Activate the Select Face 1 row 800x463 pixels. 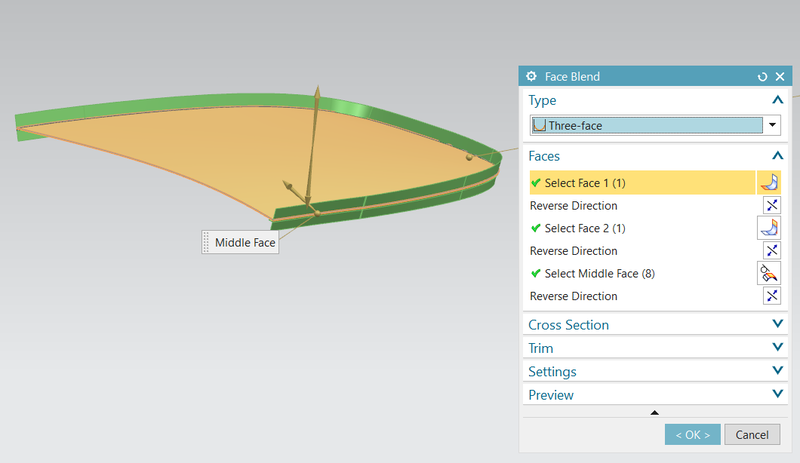(642, 183)
